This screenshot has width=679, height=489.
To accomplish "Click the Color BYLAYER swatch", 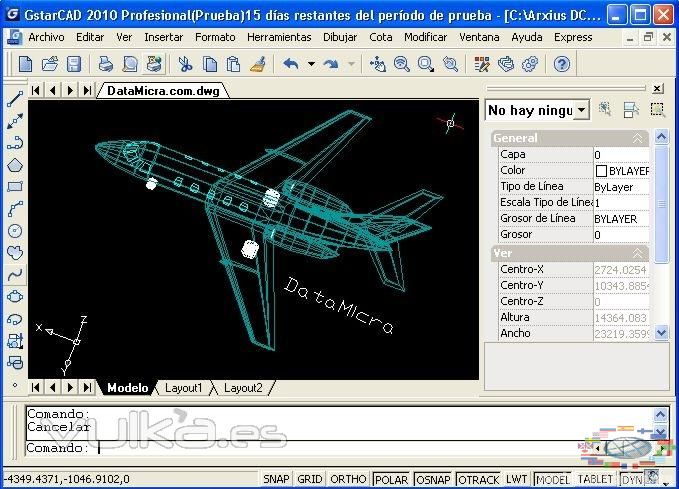I will click(601, 171).
